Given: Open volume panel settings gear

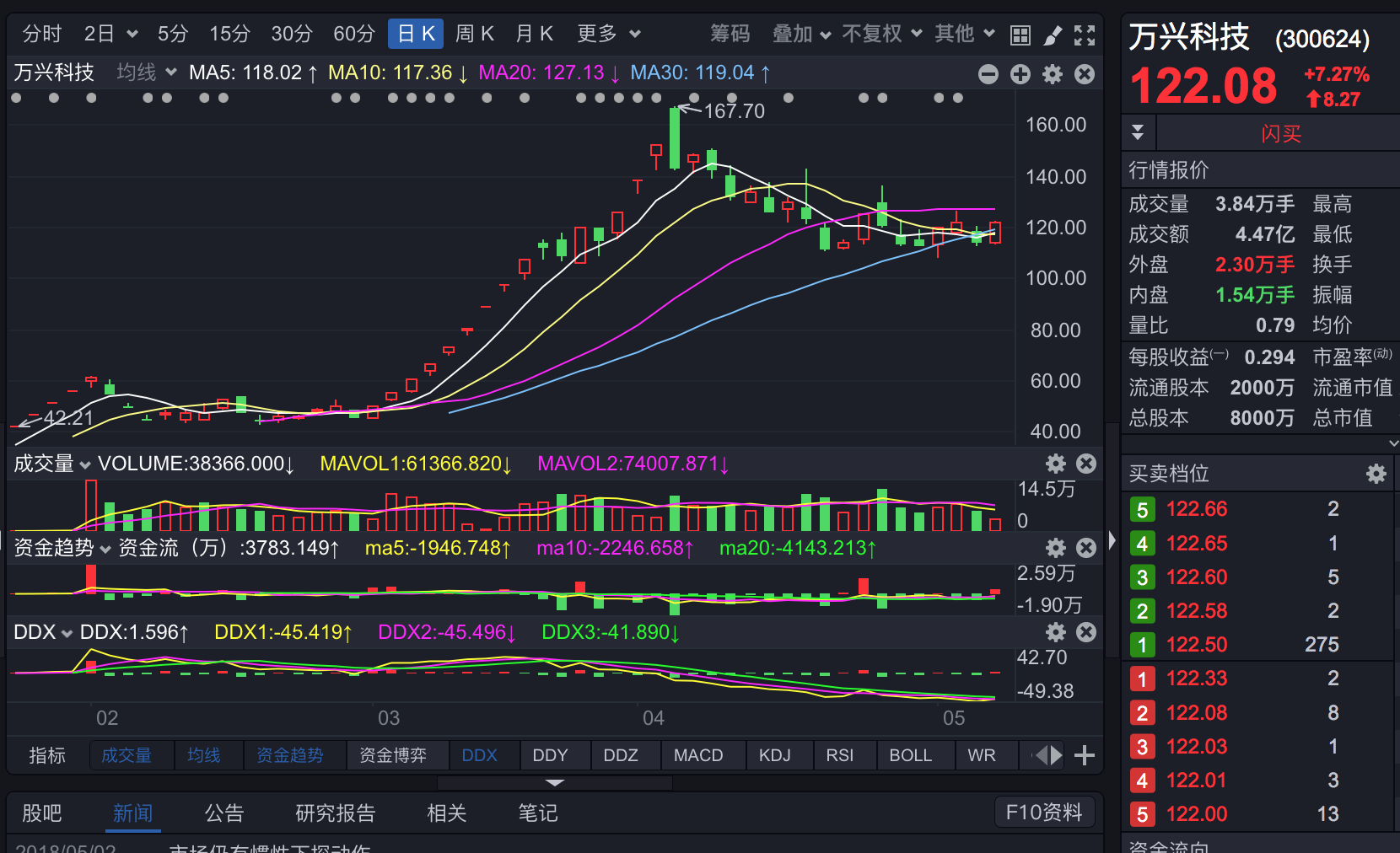Looking at the screenshot, I should coord(1056,464).
